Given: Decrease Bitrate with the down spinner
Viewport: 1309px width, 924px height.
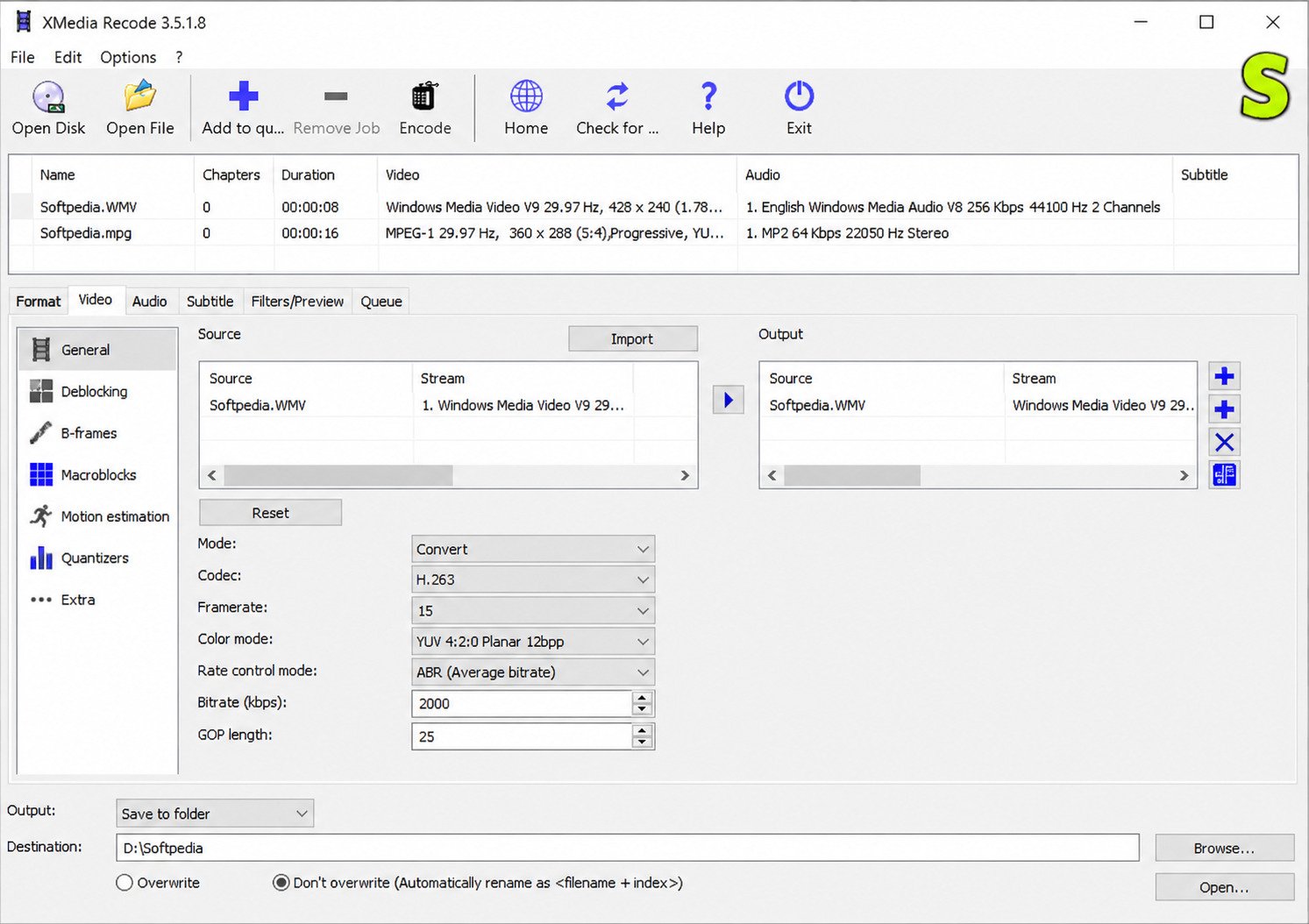Looking at the screenshot, I should pos(642,709).
